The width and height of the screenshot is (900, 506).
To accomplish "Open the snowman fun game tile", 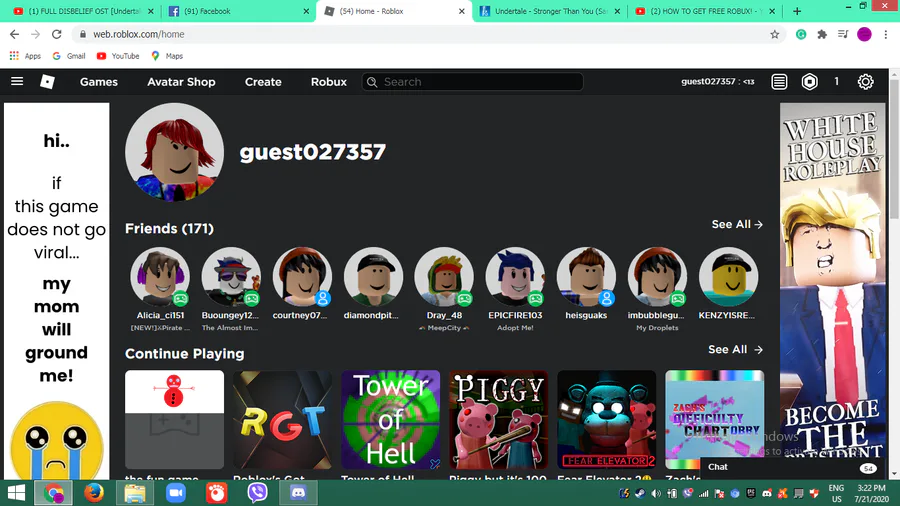I will click(x=174, y=419).
